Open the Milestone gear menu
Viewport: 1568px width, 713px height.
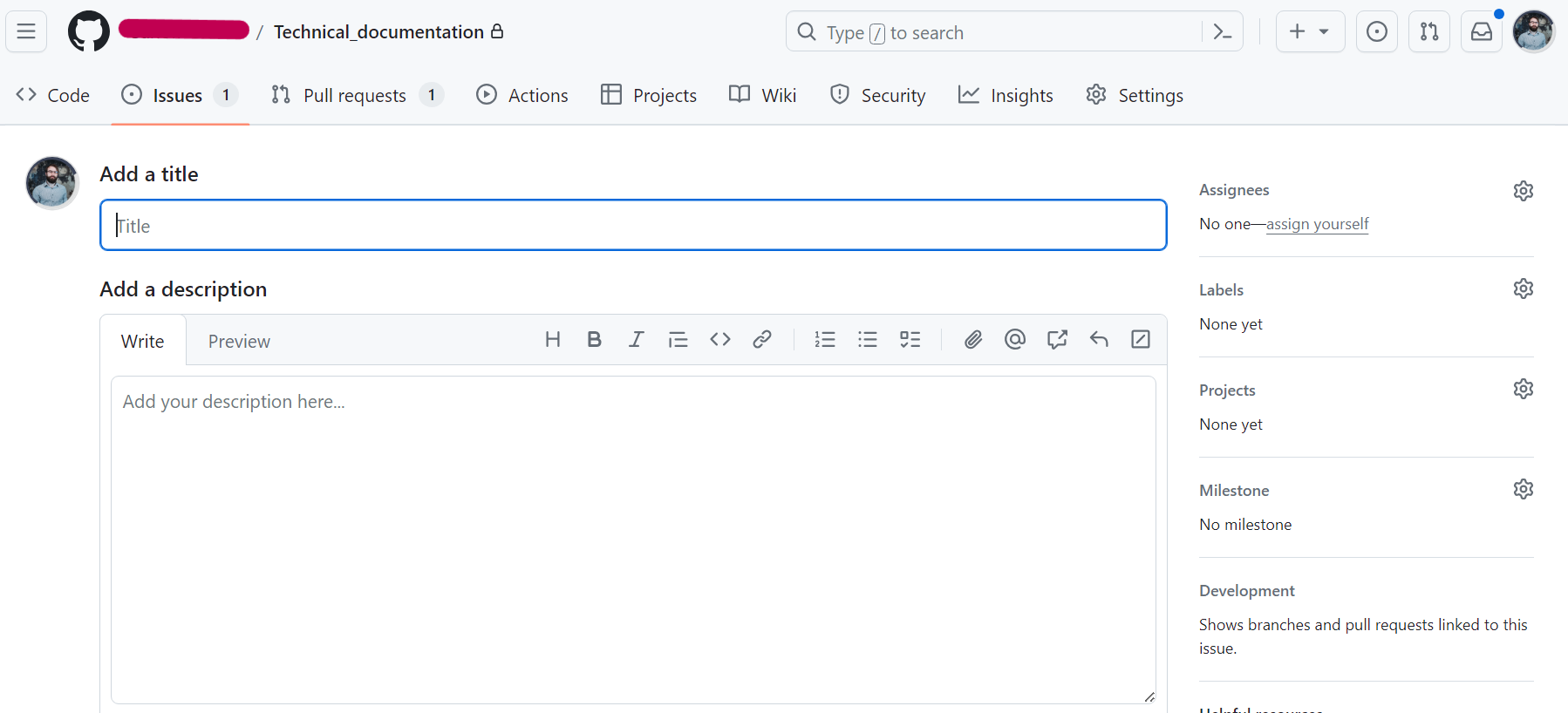1523,489
